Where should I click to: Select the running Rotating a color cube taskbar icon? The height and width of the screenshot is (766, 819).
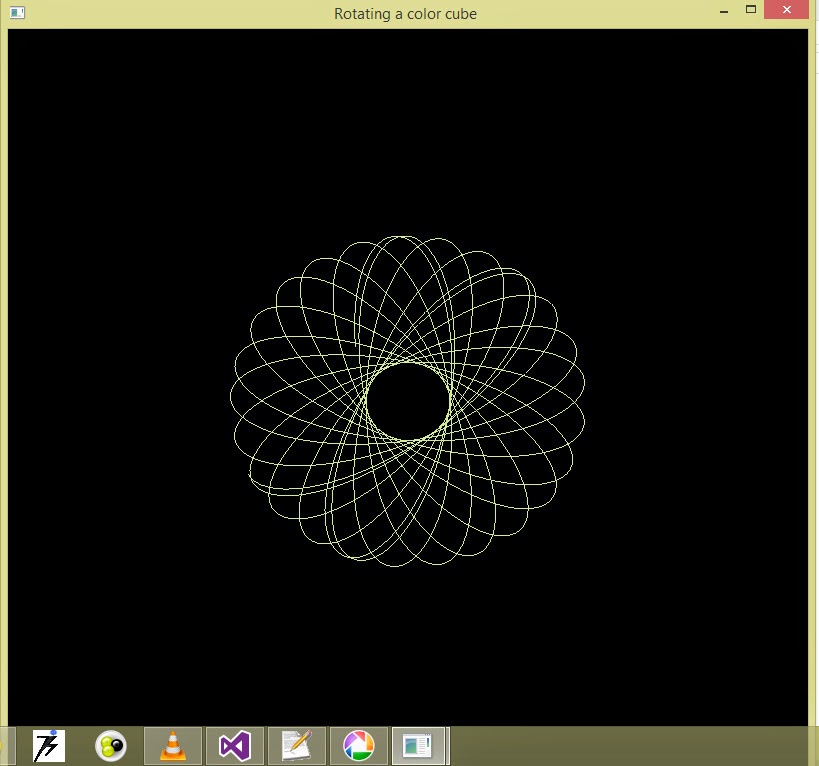click(420, 745)
